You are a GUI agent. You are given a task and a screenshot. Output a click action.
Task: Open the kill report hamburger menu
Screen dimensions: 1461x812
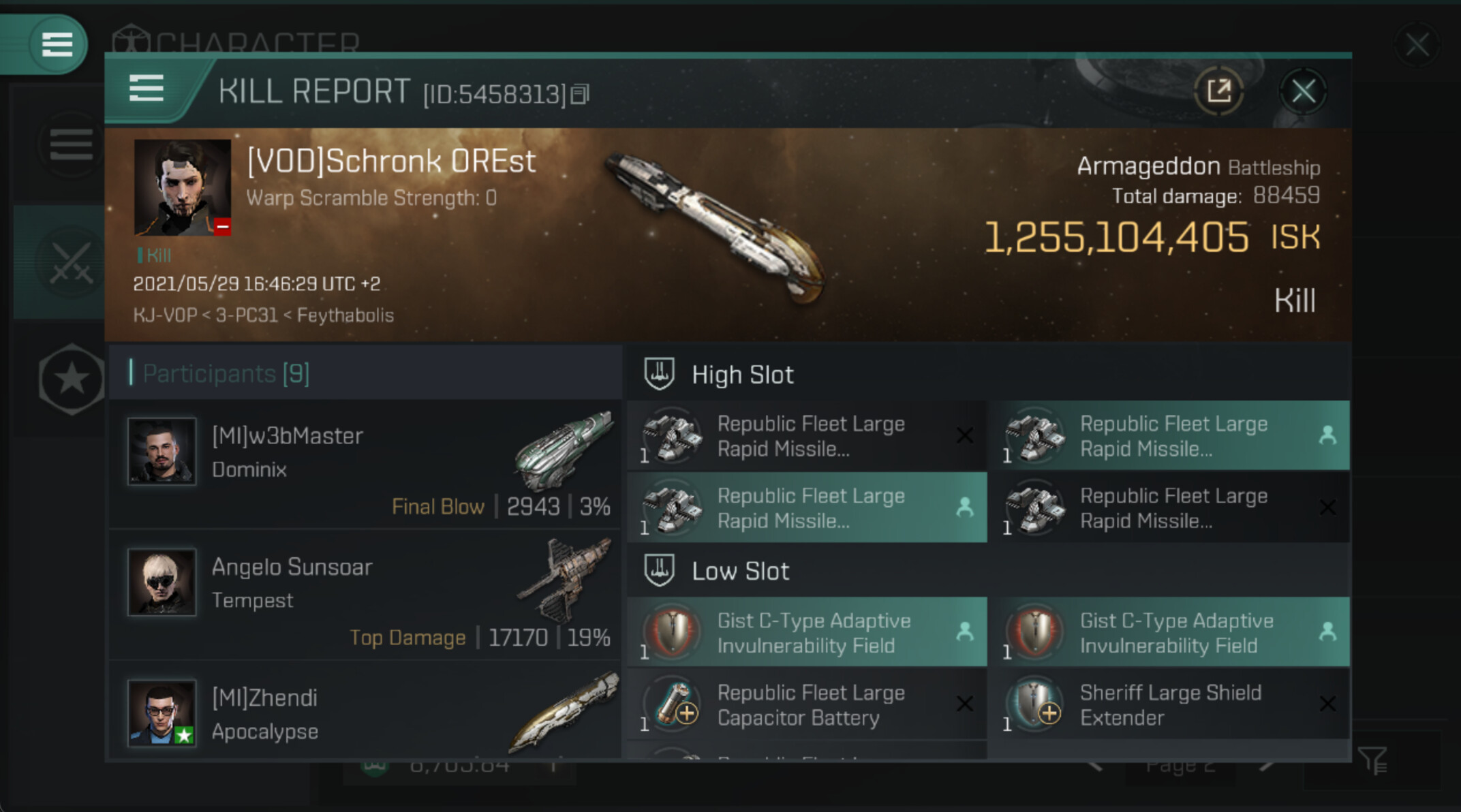tap(146, 89)
